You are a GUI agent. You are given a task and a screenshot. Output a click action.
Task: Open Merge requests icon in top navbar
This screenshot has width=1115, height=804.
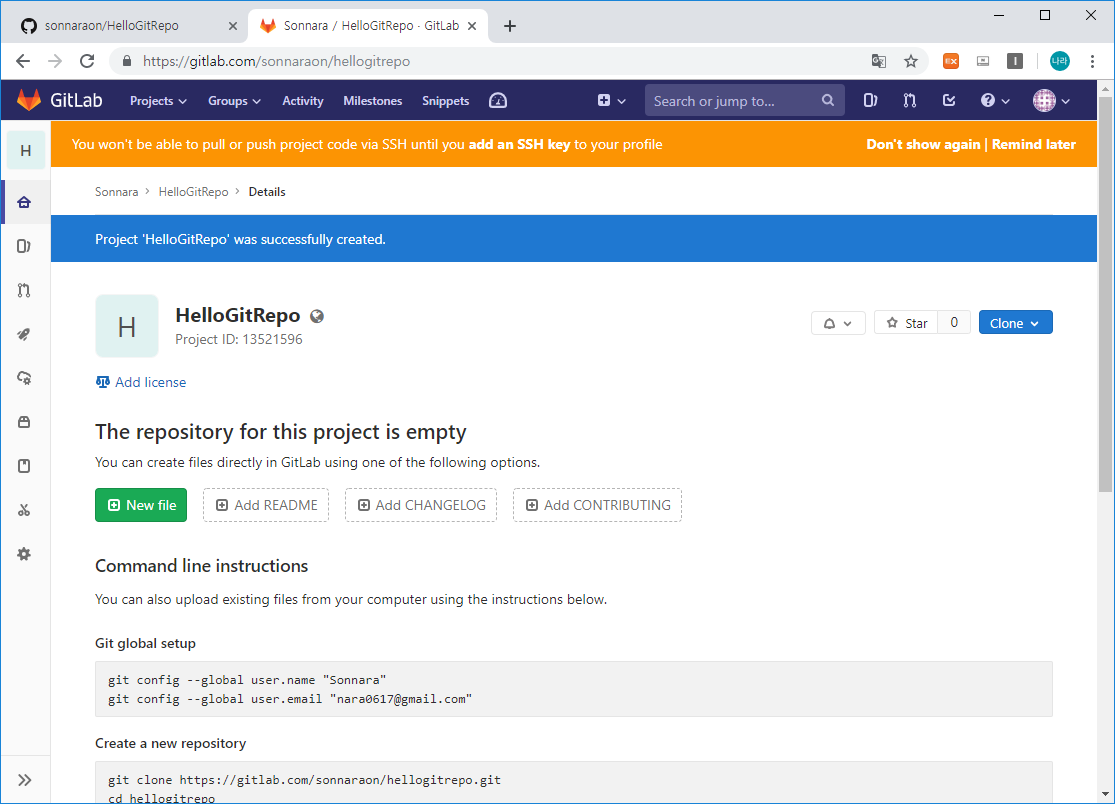tap(909, 100)
